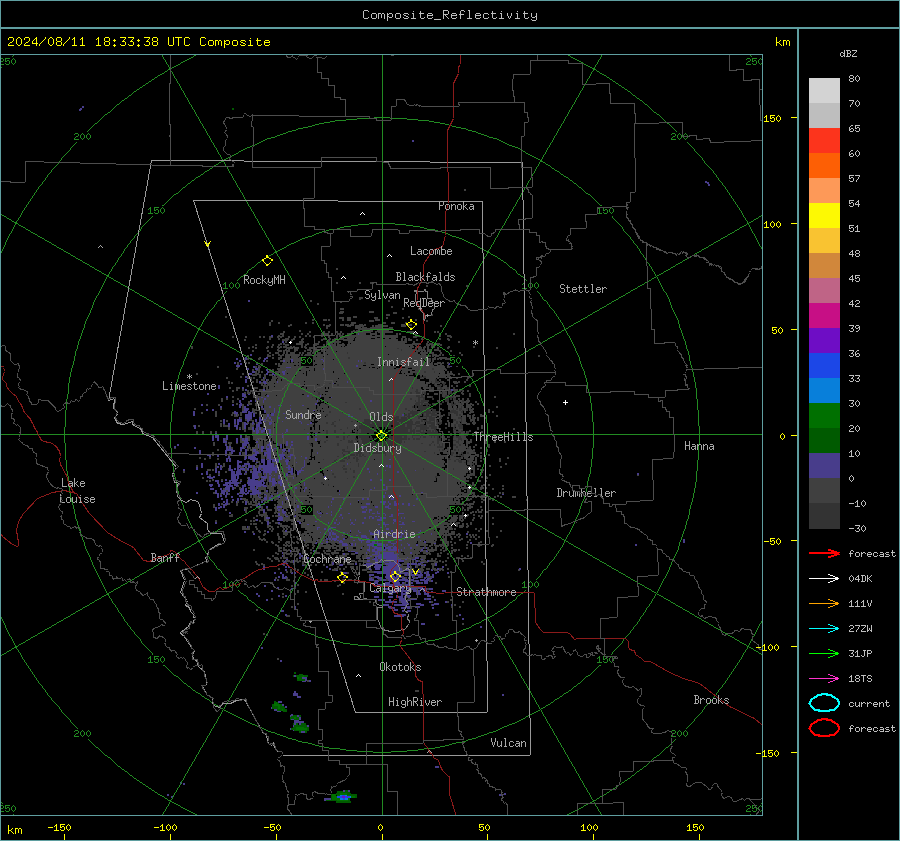The width and height of the screenshot is (900, 841).
Task: Click the dBZ legend heading
Action: pos(848,53)
